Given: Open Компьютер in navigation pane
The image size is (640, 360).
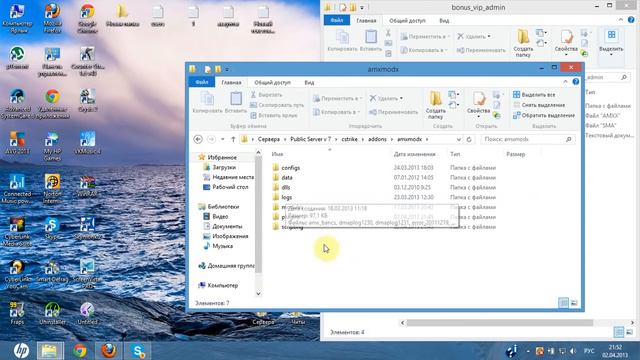Looking at the screenshot, I should [222, 285].
